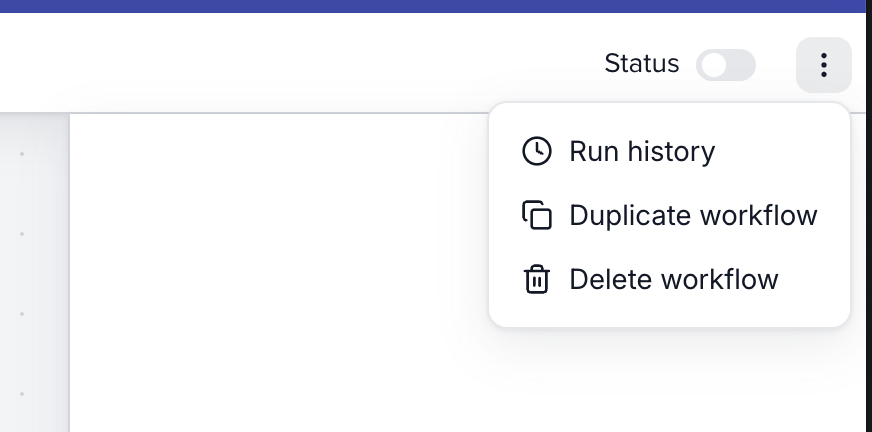Choose Delete workflow in the menu
Image resolution: width=872 pixels, height=432 pixels.
673,279
